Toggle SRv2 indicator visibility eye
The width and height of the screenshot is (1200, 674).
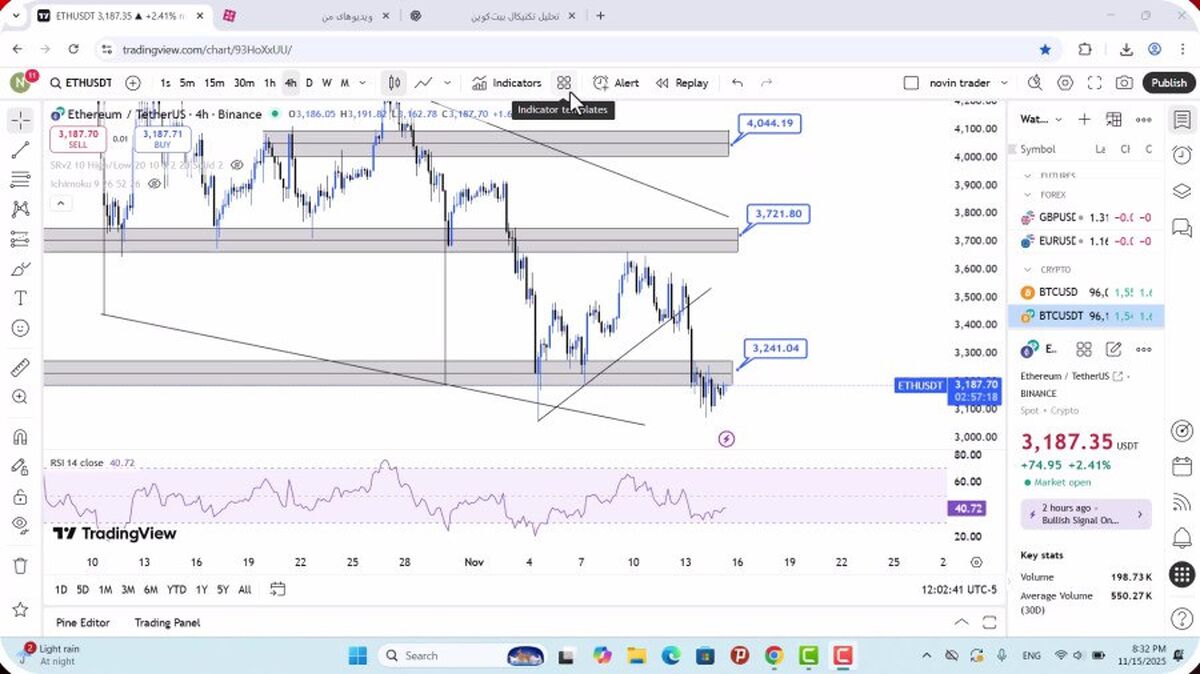point(238,165)
